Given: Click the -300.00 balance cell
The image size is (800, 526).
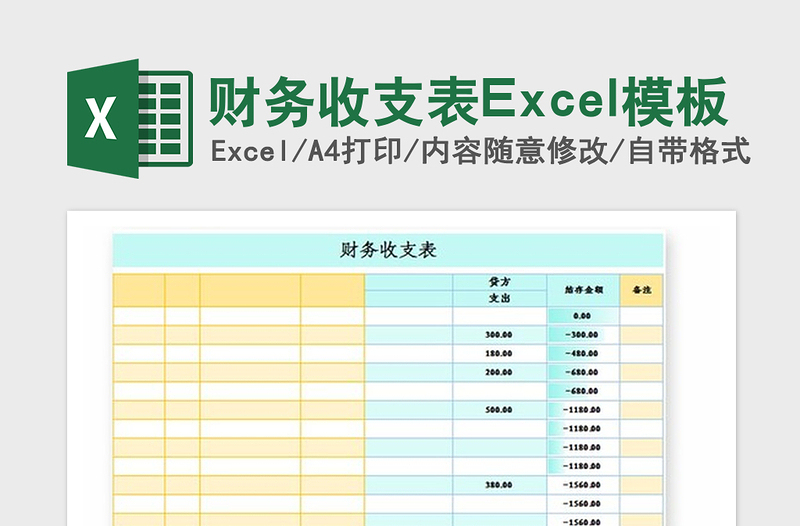Looking at the screenshot, I should pyautogui.click(x=584, y=335).
